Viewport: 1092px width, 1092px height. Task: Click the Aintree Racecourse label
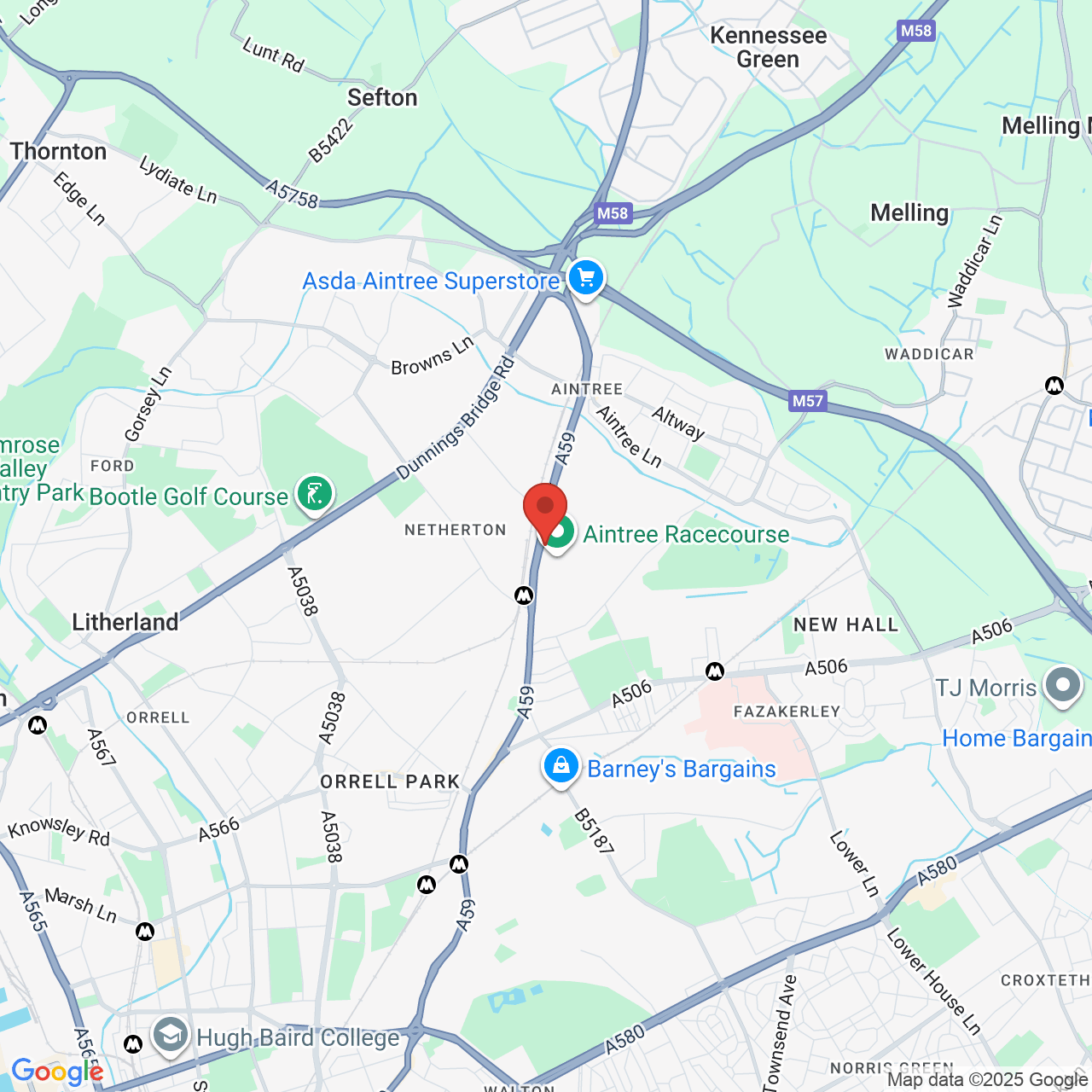click(687, 535)
